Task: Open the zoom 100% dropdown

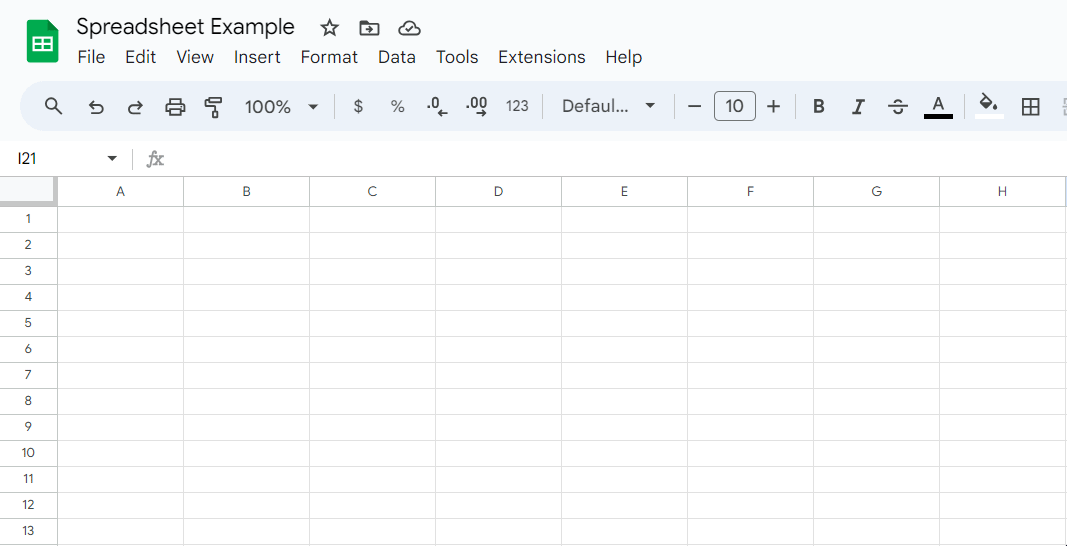Action: point(282,107)
